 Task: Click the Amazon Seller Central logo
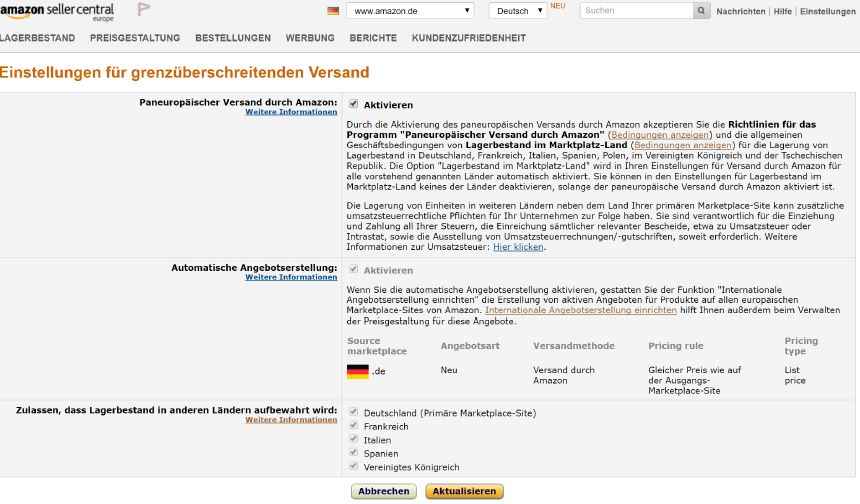coord(57,12)
